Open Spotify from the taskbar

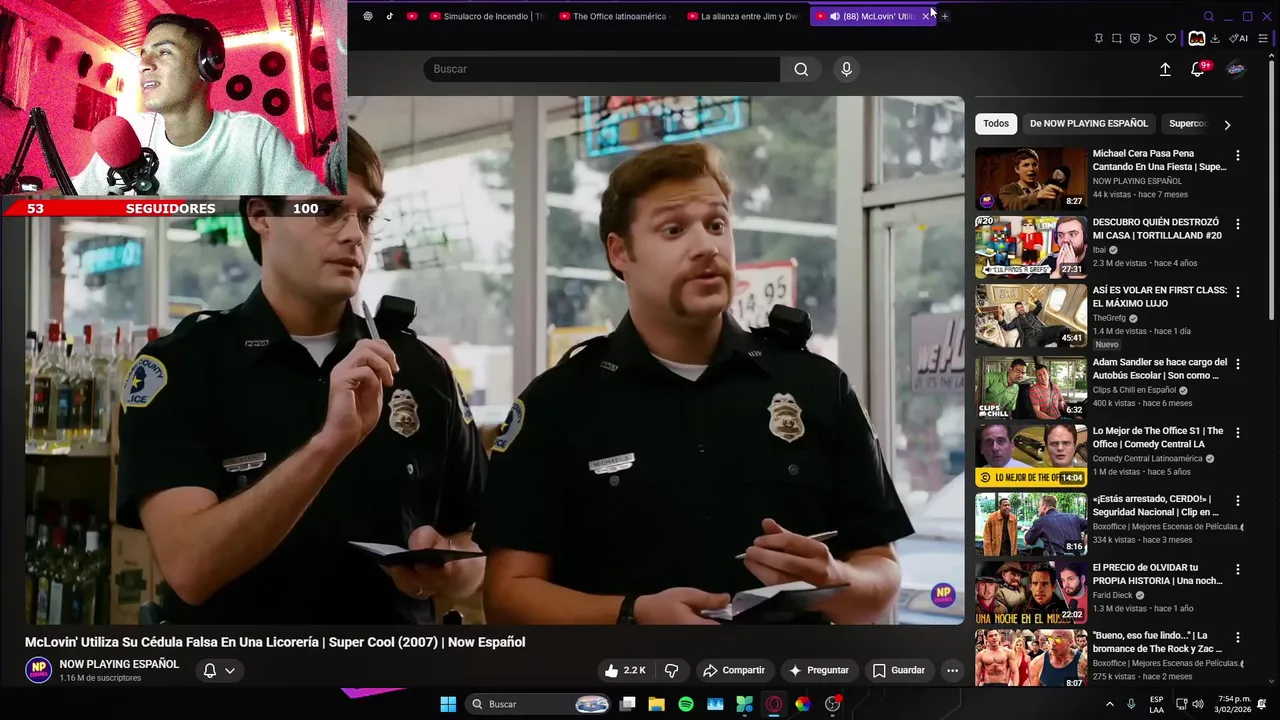(x=686, y=704)
